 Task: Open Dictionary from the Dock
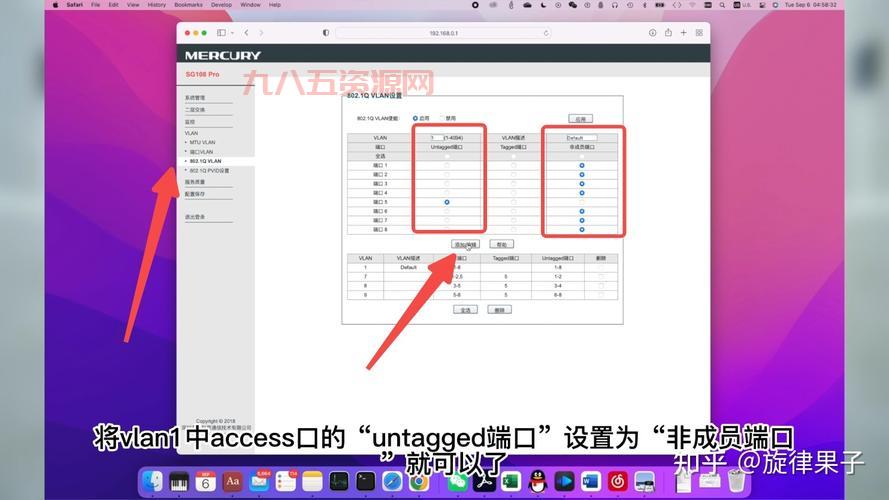coord(232,481)
